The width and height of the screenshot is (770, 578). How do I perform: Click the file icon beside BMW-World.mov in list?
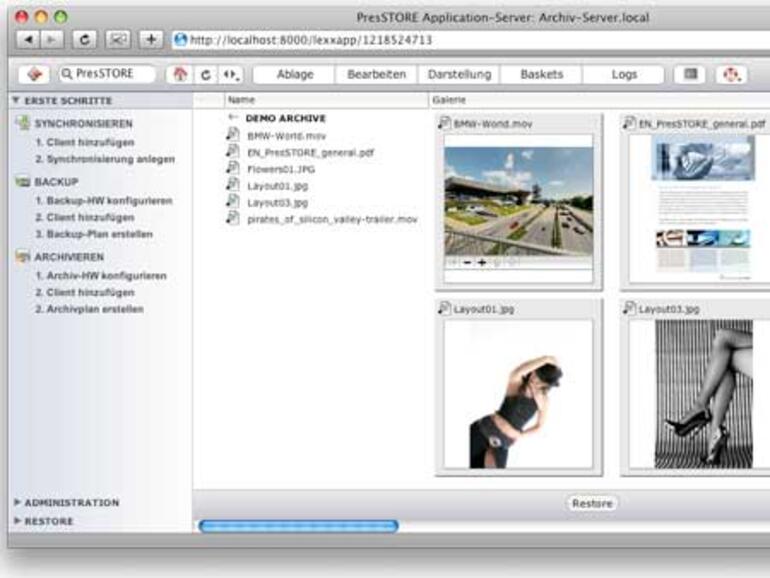(233, 135)
